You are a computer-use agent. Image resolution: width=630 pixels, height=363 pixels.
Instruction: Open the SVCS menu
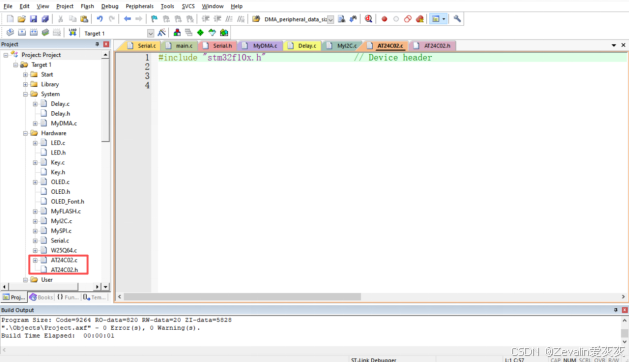coord(188,6)
